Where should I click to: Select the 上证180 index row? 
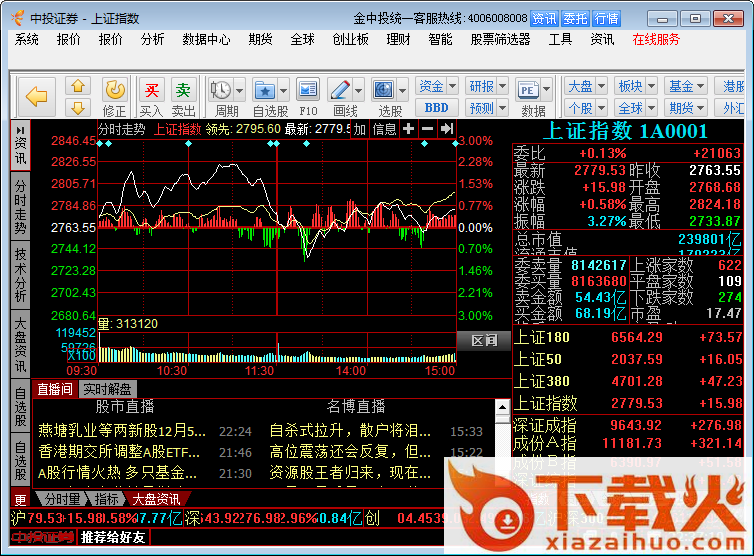pyautogui.click(x=628, y=337)
